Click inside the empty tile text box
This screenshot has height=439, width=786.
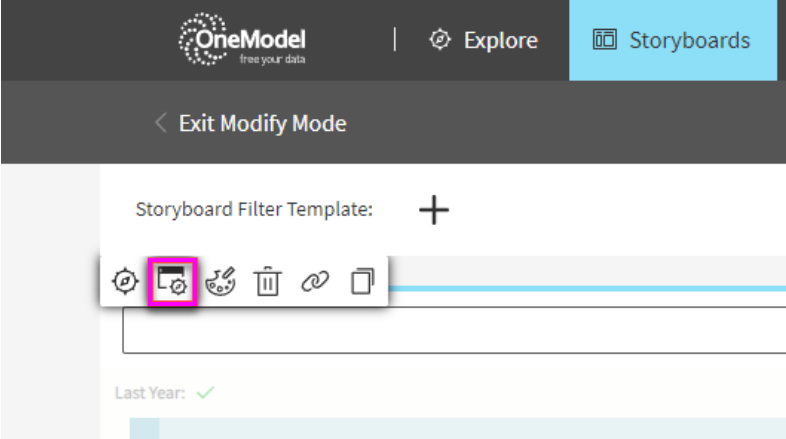(454, 330)
